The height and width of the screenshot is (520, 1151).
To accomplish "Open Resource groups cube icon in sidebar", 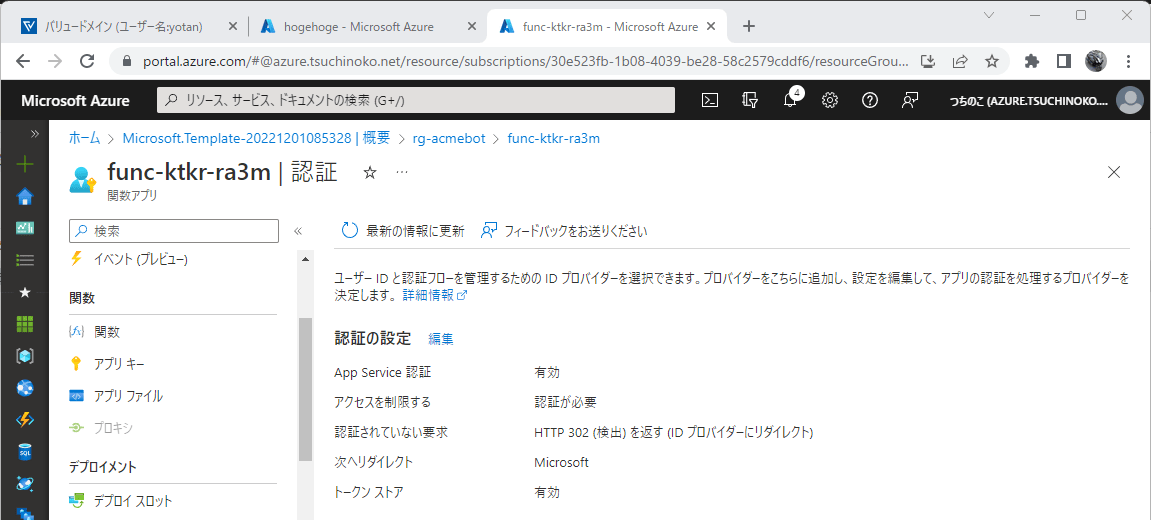I will (x=25, y=355).
